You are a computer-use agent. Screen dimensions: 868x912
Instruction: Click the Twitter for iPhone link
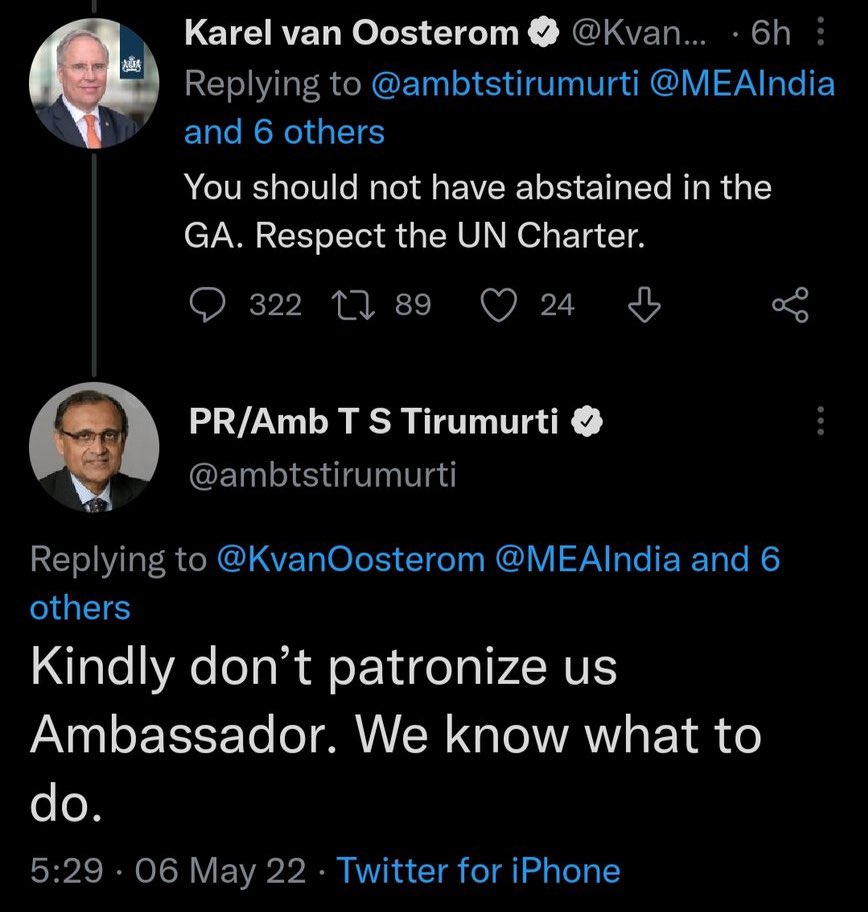point(478,870)
